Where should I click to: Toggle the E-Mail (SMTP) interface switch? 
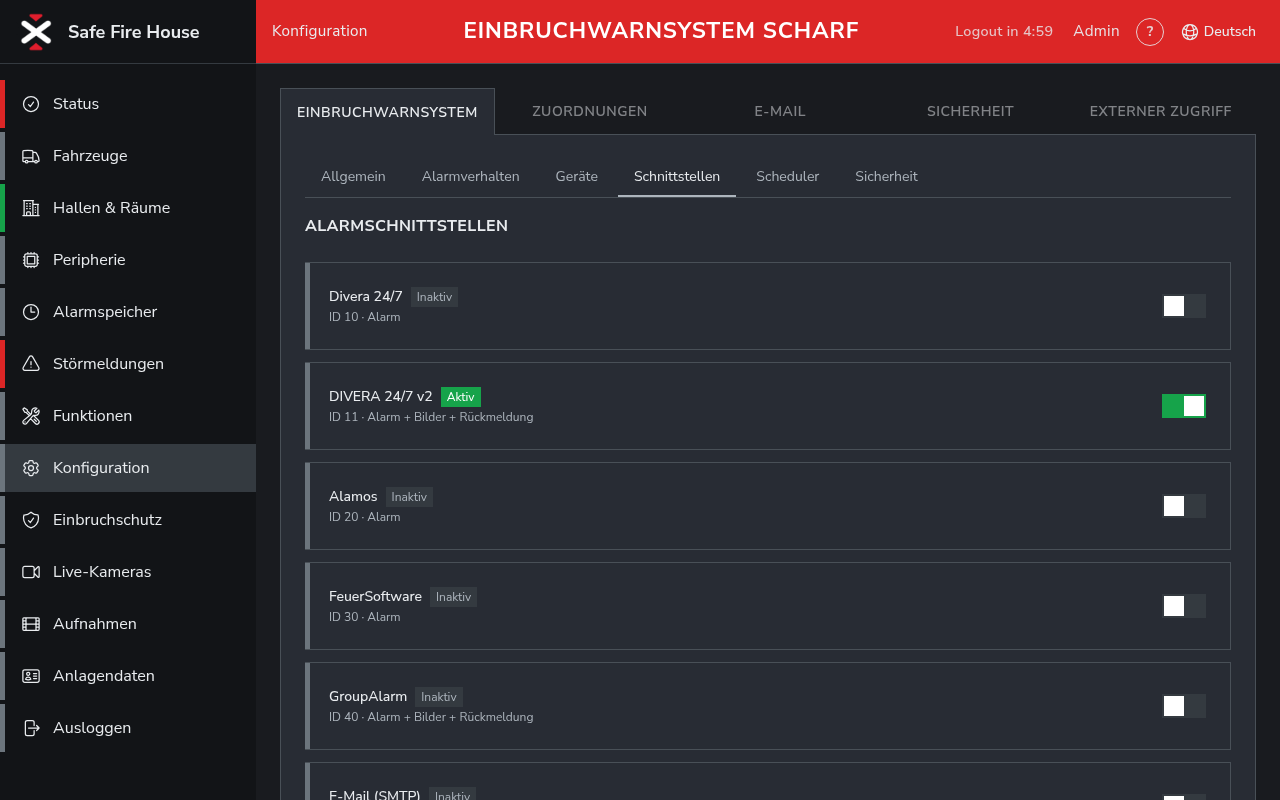pos(1184,797)
